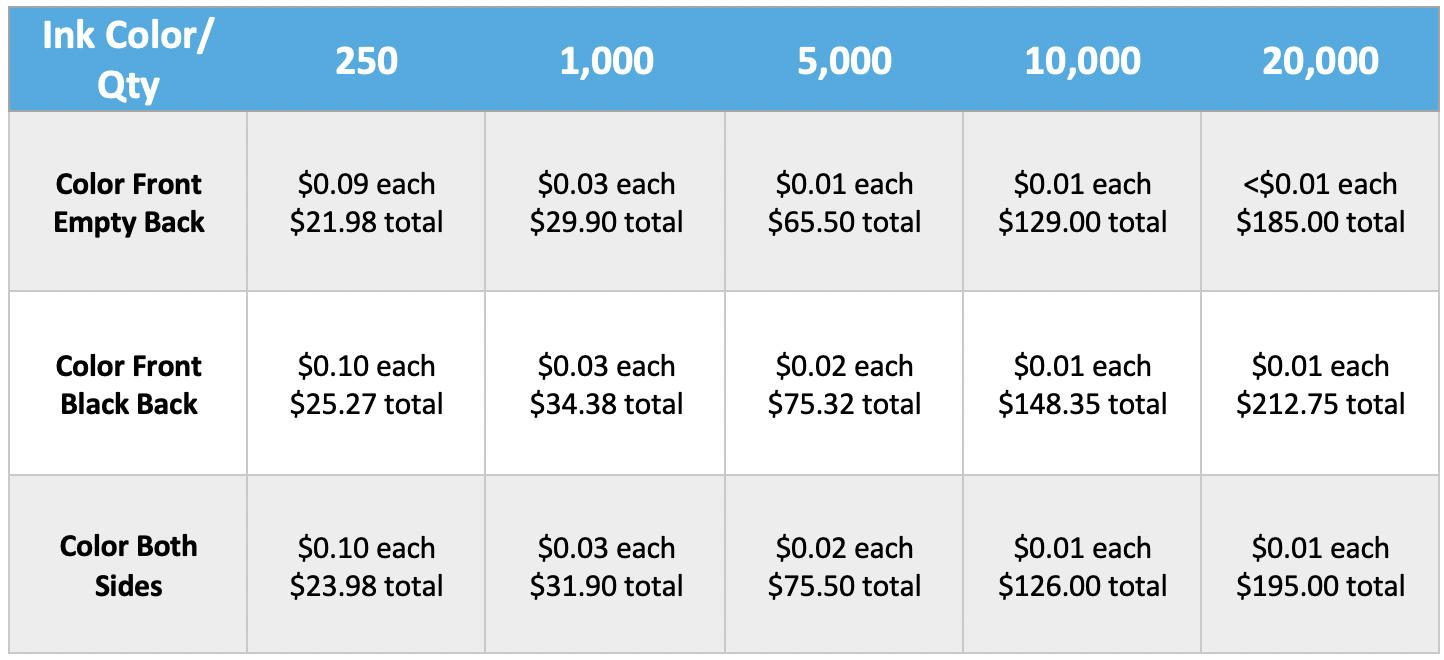Viewport: 1444px width, 660px height.
Task: Select the "Color Both Sides" row label
Action: pos(129,566)
